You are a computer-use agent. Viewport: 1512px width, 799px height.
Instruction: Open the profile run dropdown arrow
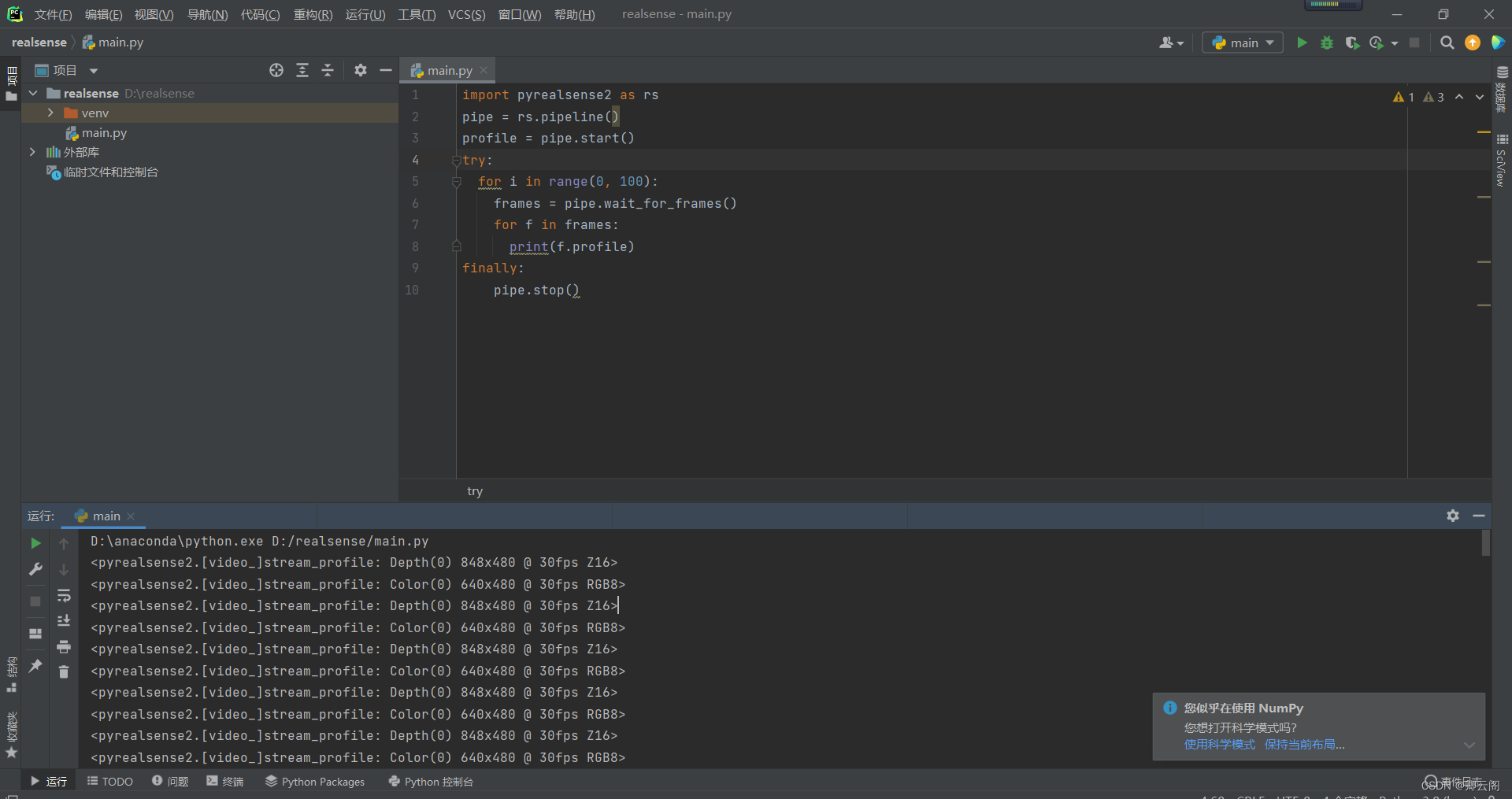[1395, 43]
